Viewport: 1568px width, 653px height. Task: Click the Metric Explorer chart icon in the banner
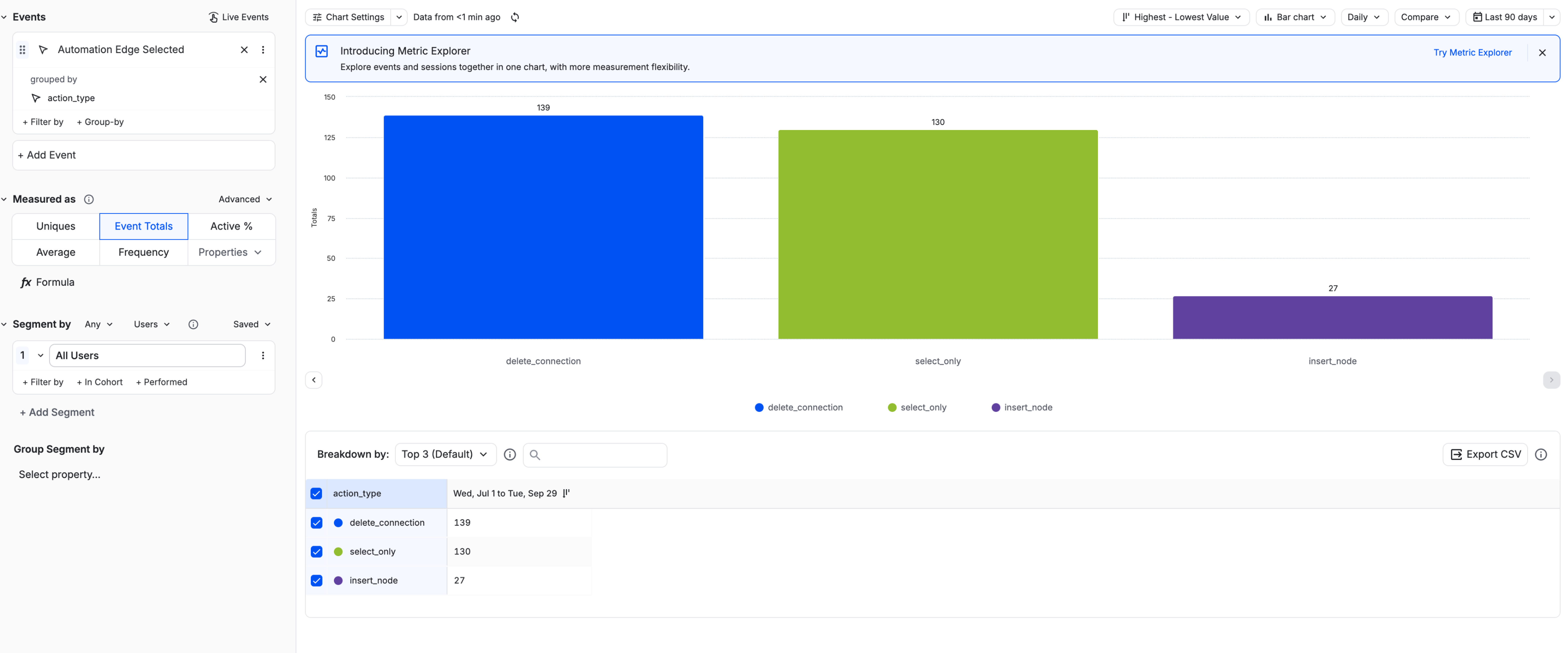[x=321, y=52]
